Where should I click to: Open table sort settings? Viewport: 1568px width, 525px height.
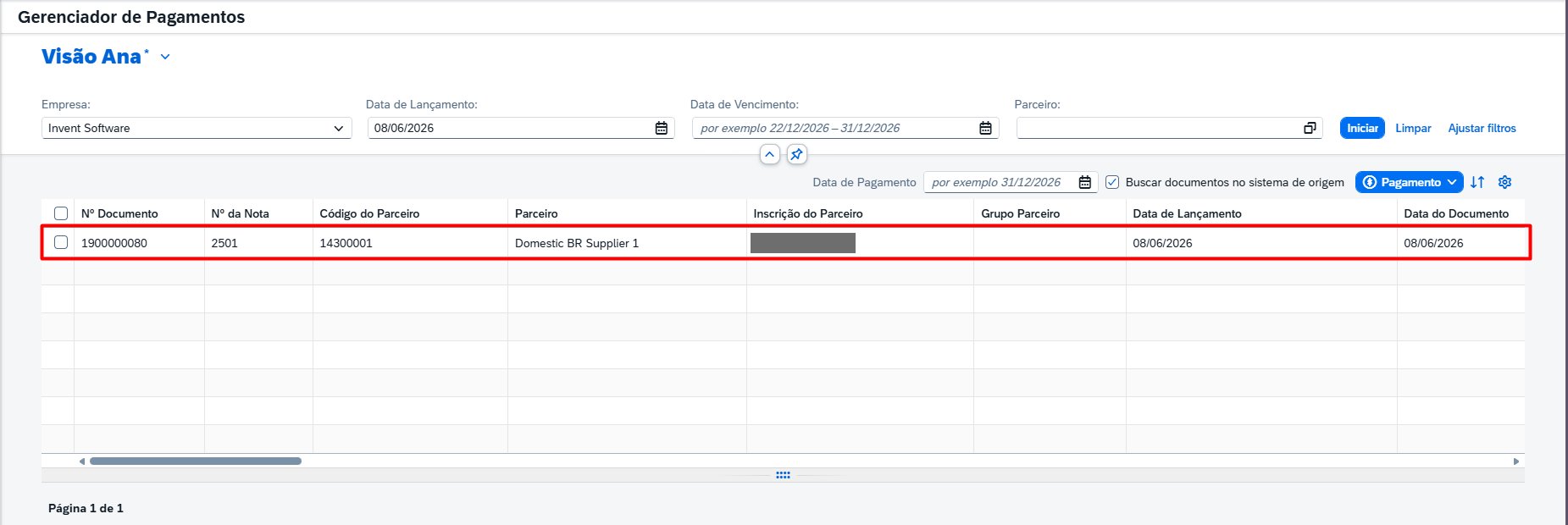(x=1477, y=182)
